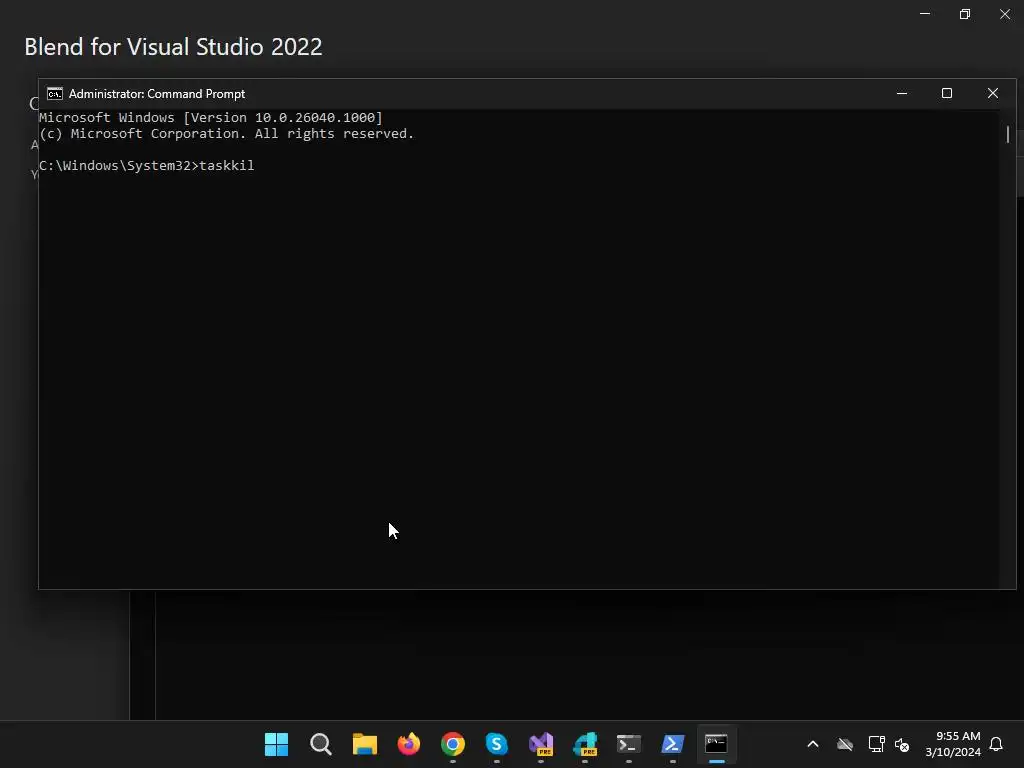Launch Firefox from the taskbar

pos(409,744)
